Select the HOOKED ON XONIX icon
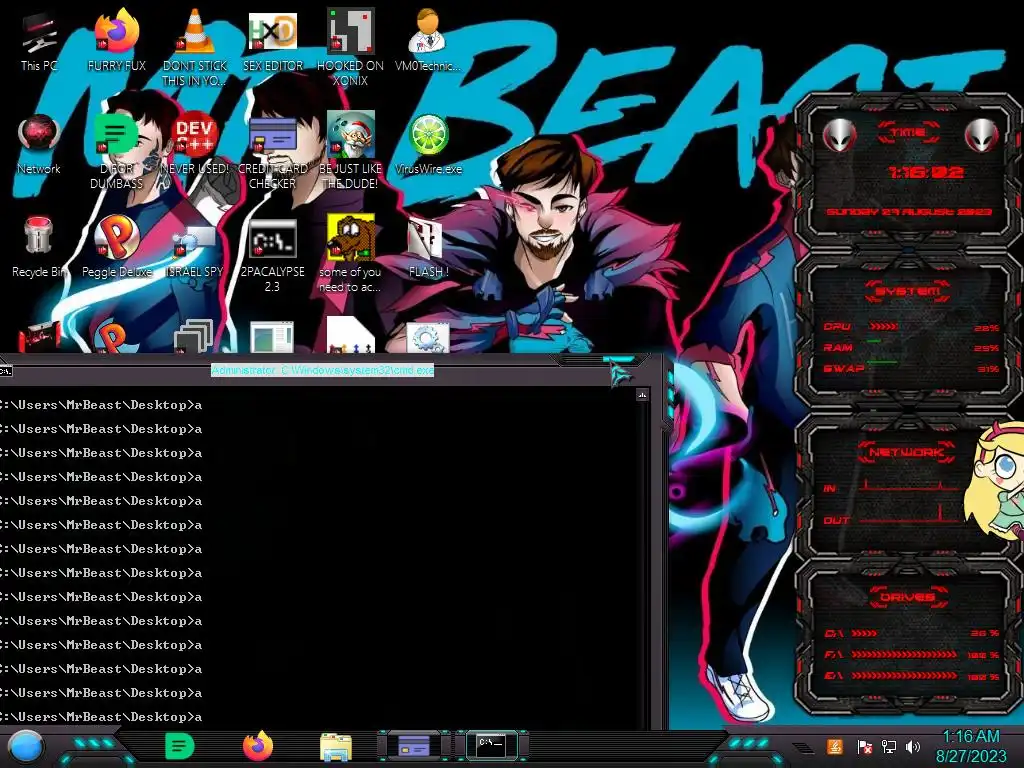This screenshot has width=1024, height=768. (x=351, y=49)
